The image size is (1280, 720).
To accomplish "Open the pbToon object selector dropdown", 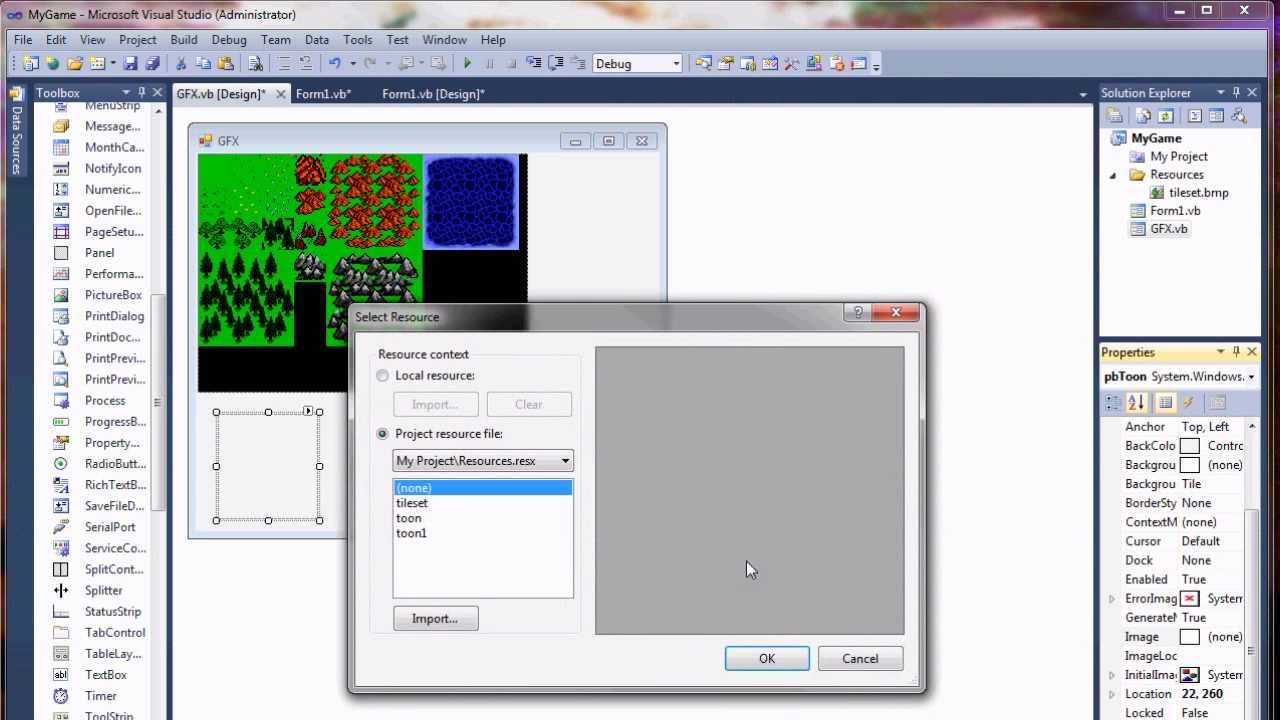I will pyautogui.click(x=1252, y=377).
